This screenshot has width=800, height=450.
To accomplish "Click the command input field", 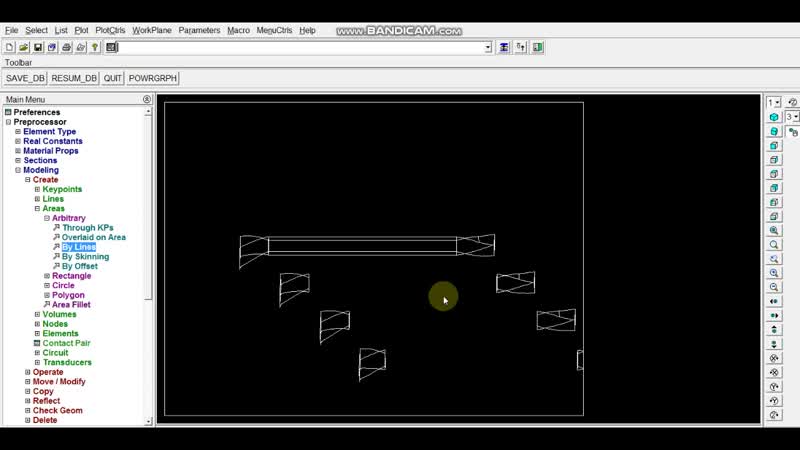I will (x=301, y=47).
